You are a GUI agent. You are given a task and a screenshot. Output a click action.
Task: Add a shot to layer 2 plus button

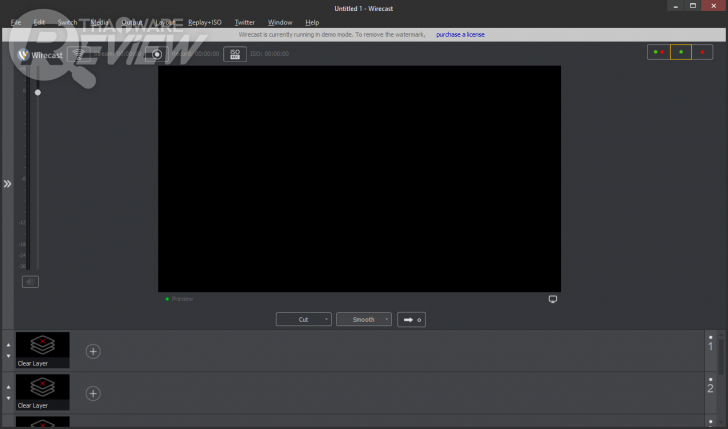93,394
